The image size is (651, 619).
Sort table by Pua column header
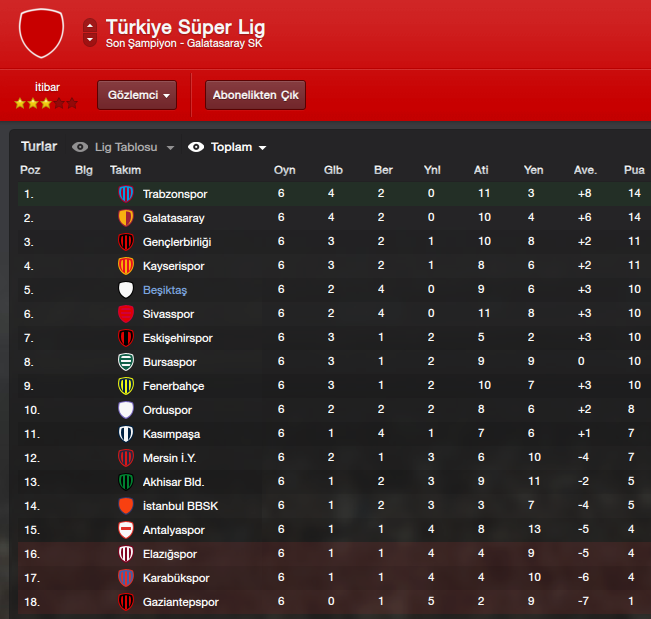click(x=634, y=170)
